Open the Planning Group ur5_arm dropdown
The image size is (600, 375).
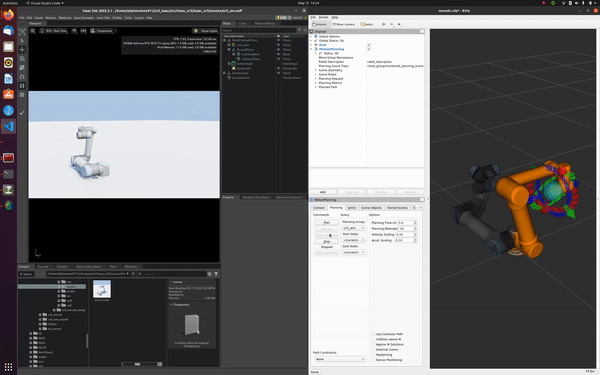click(354, 228)
